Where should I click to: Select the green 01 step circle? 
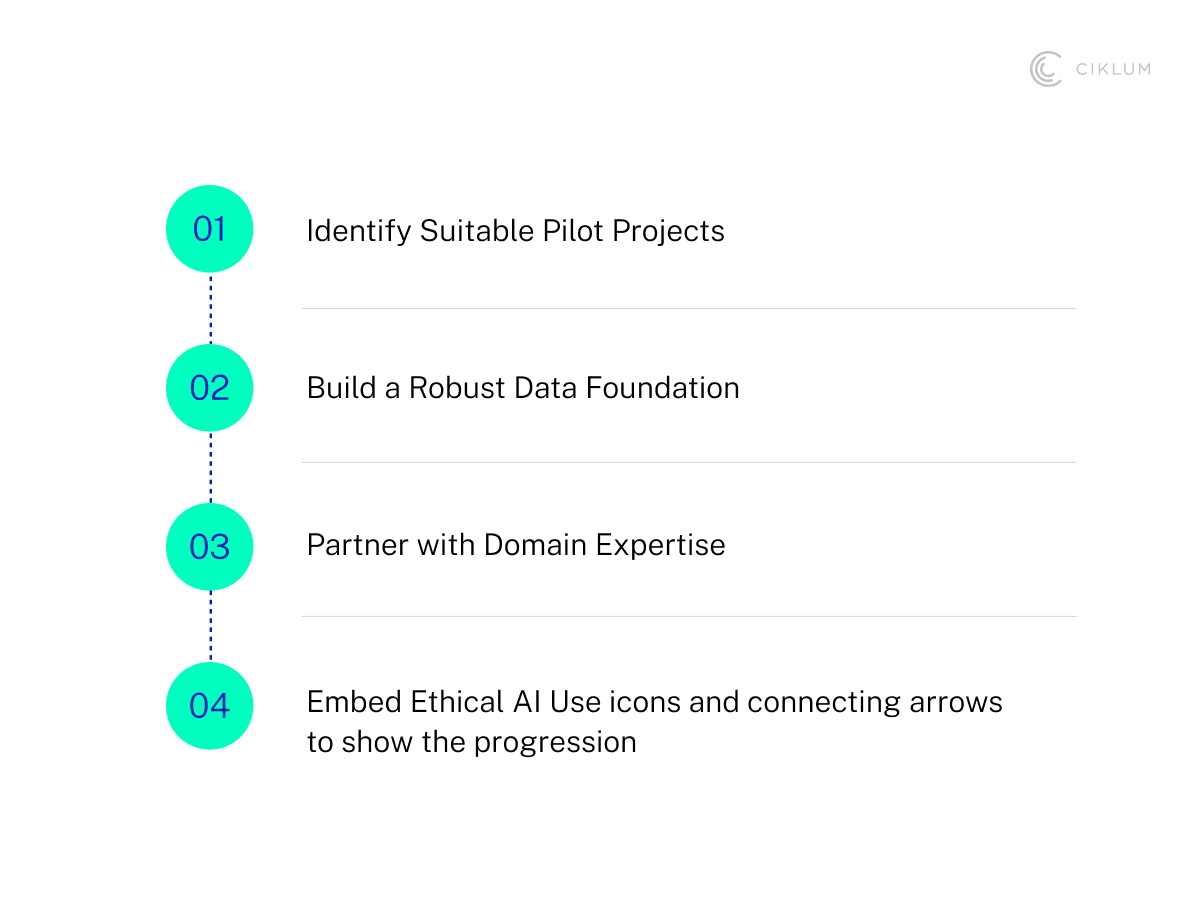(x=209, y=229)
